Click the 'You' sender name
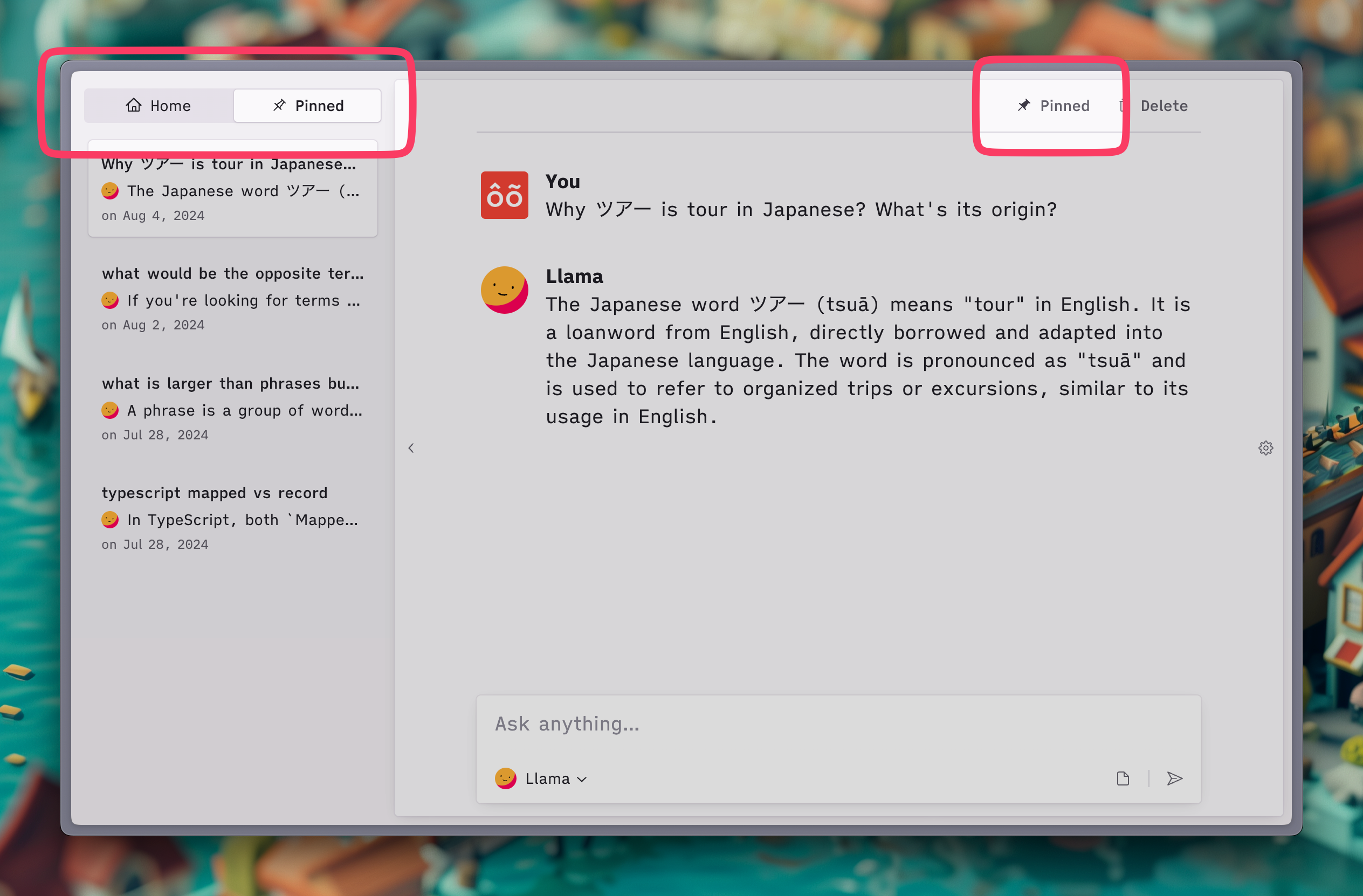This screenshot has height=896, width=1363. (x=562, y=182)
